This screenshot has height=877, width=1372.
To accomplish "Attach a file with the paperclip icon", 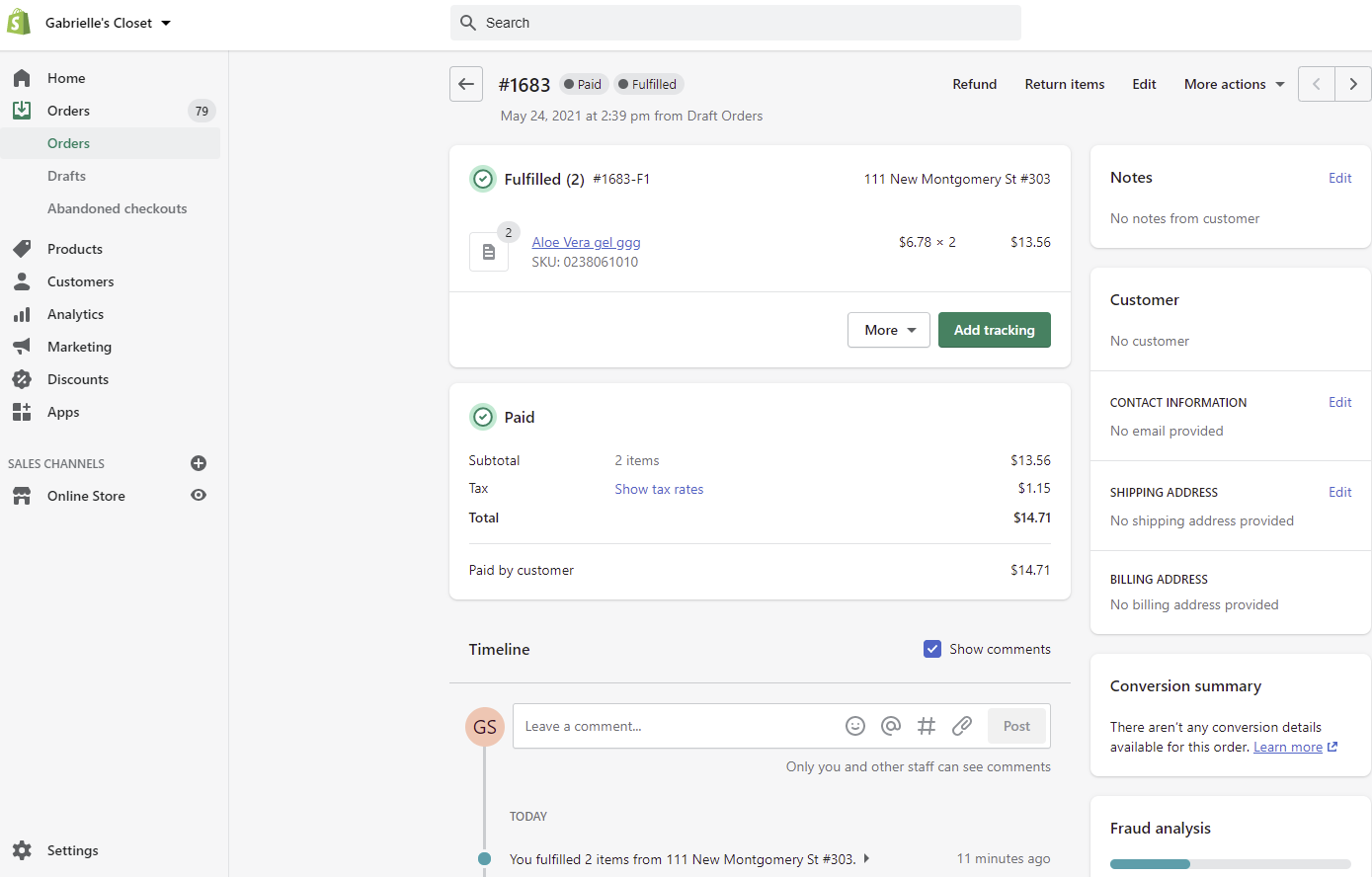I will (962, 726).
